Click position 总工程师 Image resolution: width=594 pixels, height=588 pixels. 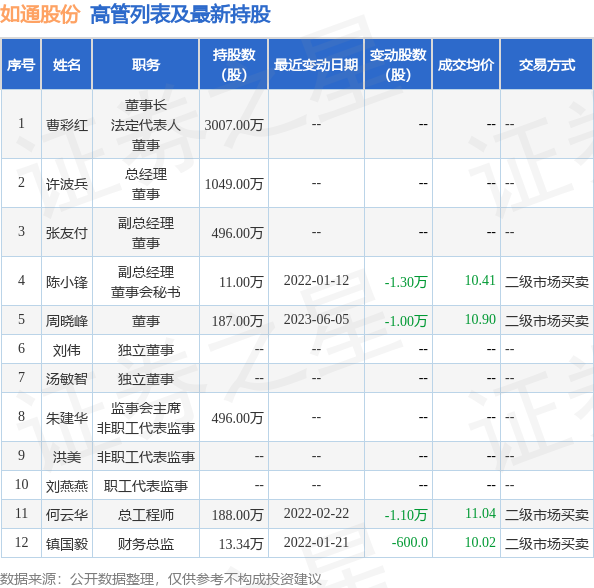click(146, 514)
